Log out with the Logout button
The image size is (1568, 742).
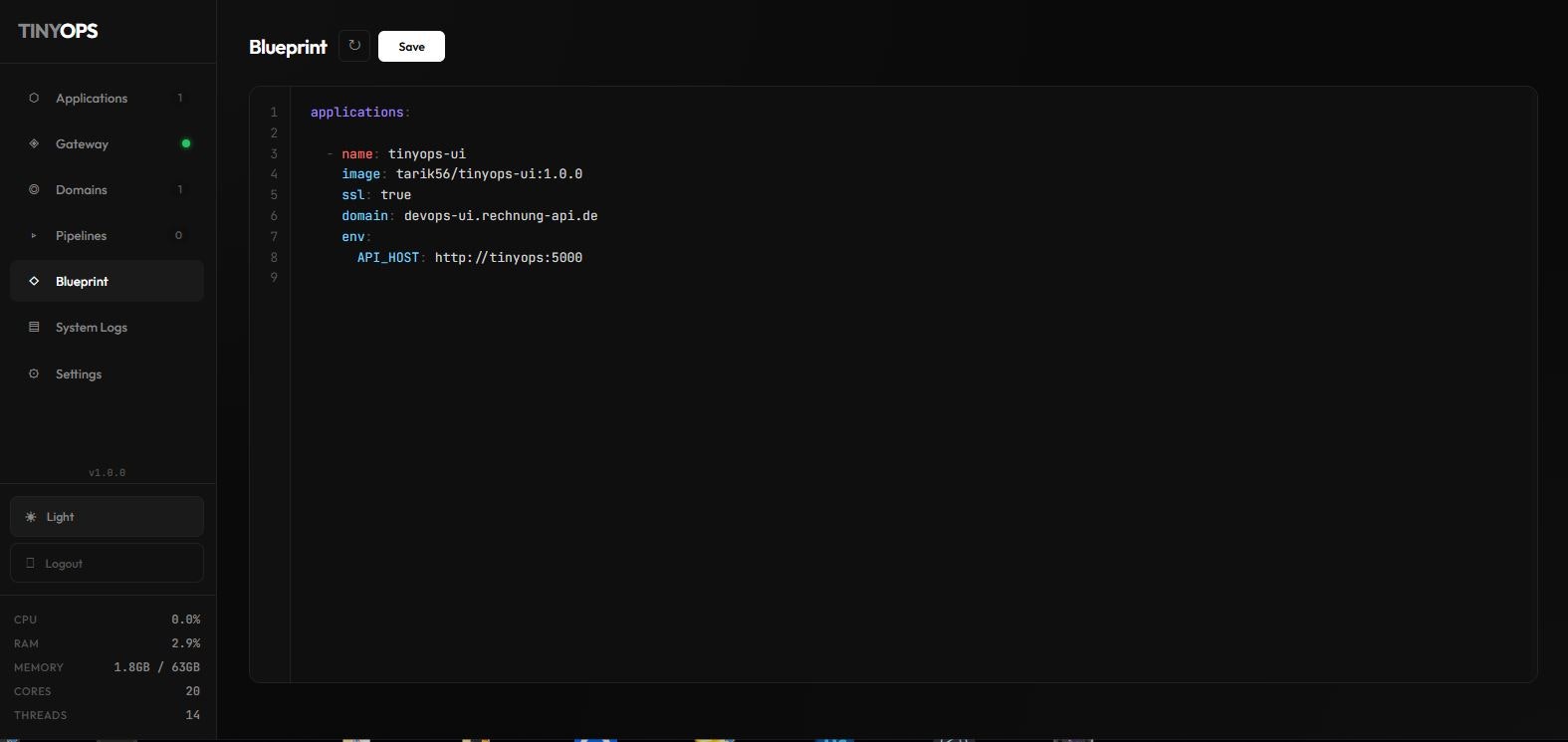pyautogui.click(x=107, y=563)
